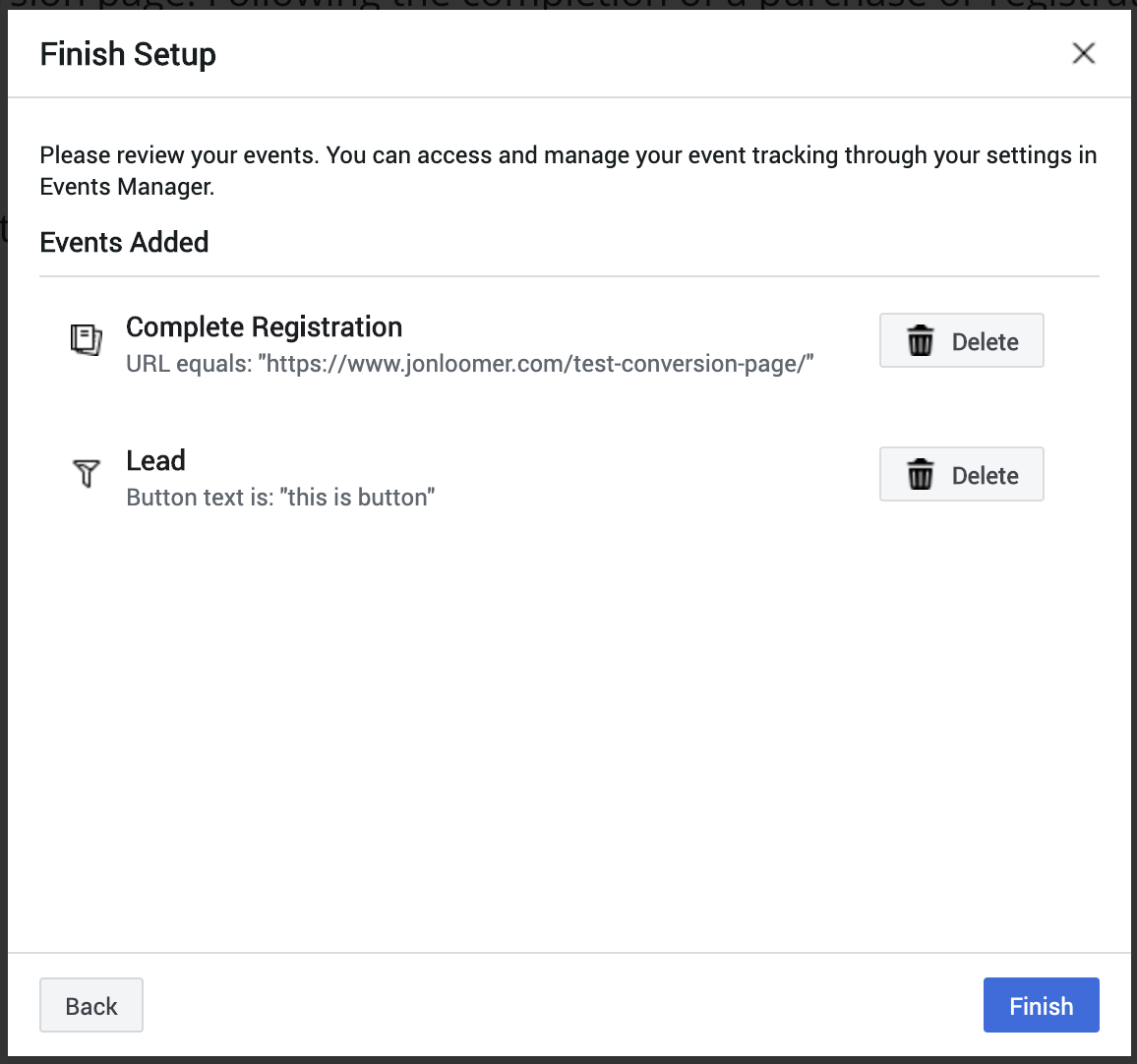Screen dimensions: 1137x1064
Task: Click the "this is button" rule text
Action: (358, 498)
